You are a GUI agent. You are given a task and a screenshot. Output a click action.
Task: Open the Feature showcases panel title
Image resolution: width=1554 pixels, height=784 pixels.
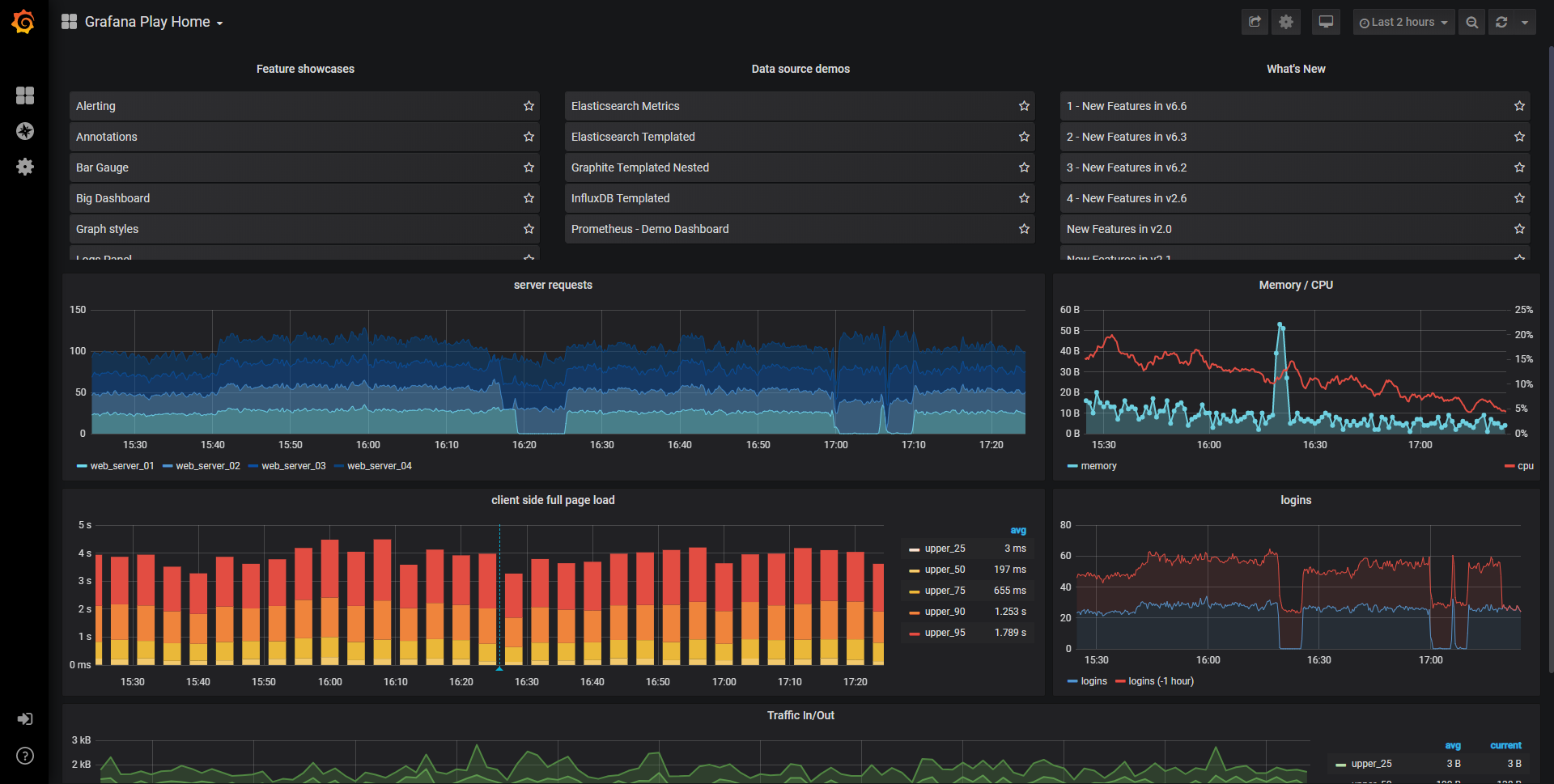tap(305, 69)
